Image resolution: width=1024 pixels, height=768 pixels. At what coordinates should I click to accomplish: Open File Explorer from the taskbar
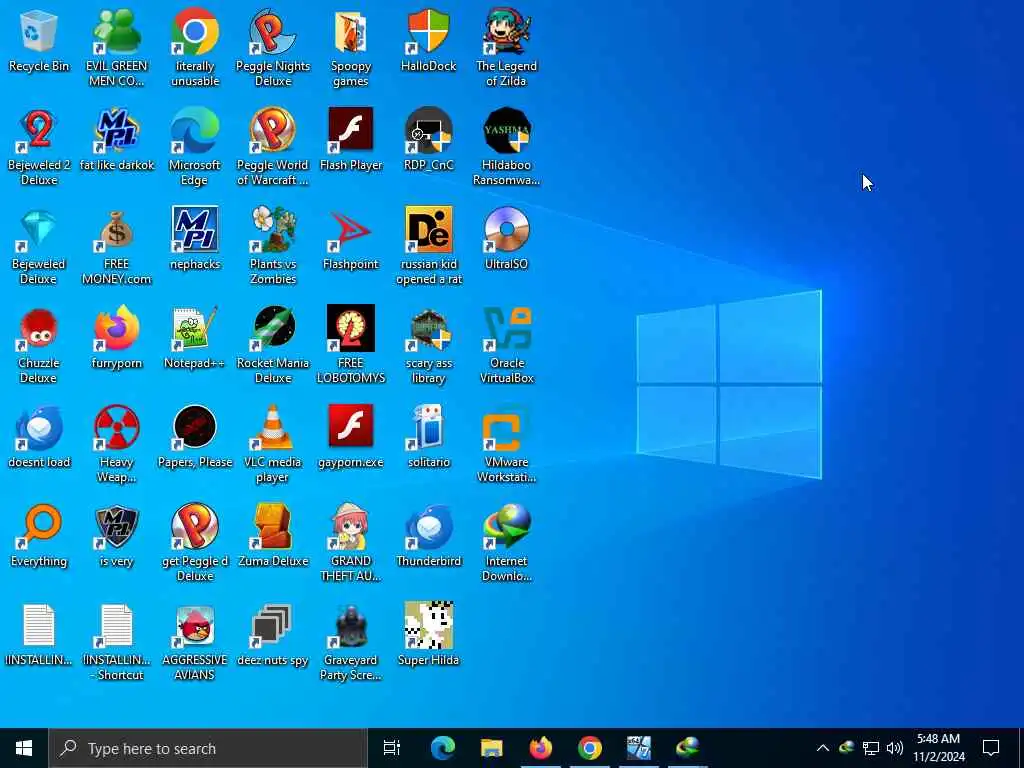point(491,748)
